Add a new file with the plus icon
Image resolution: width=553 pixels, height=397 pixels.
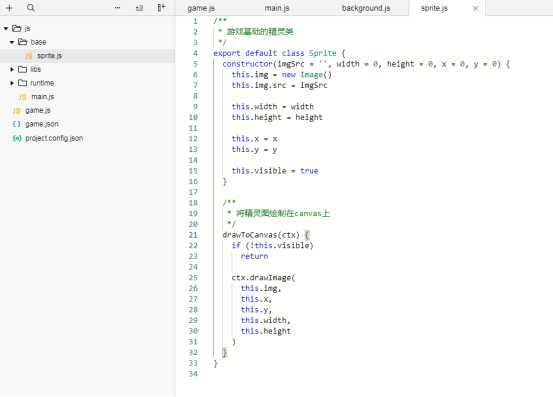point(9,8)
